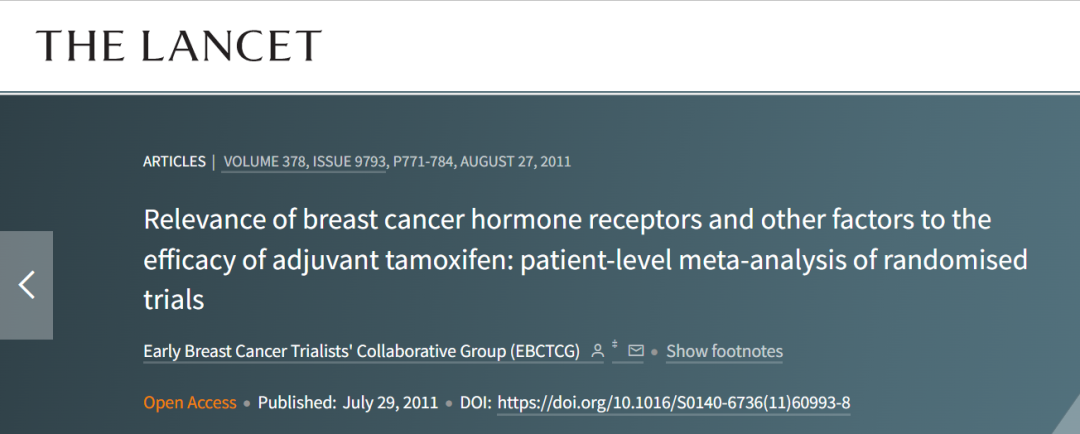The image size is (1080, 434).
Task: Open the author profile person icon
Action: [598, 351]
